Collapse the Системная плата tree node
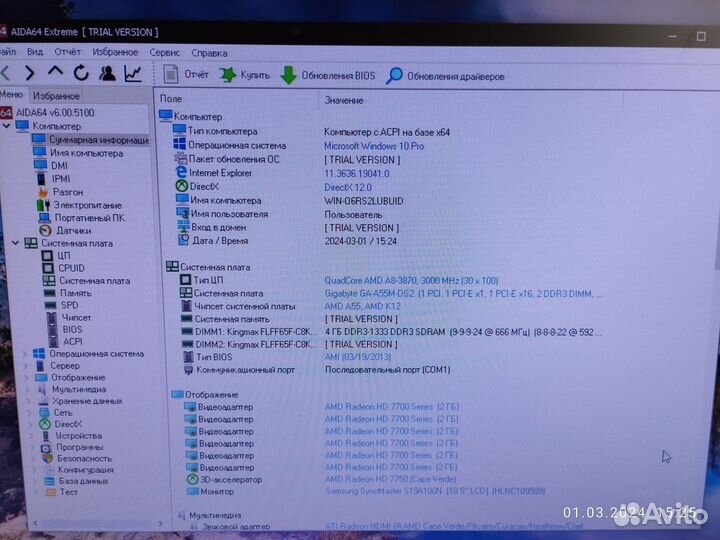Screen dimensions: 720x540 pyautogui.click(x=16, y=243)
